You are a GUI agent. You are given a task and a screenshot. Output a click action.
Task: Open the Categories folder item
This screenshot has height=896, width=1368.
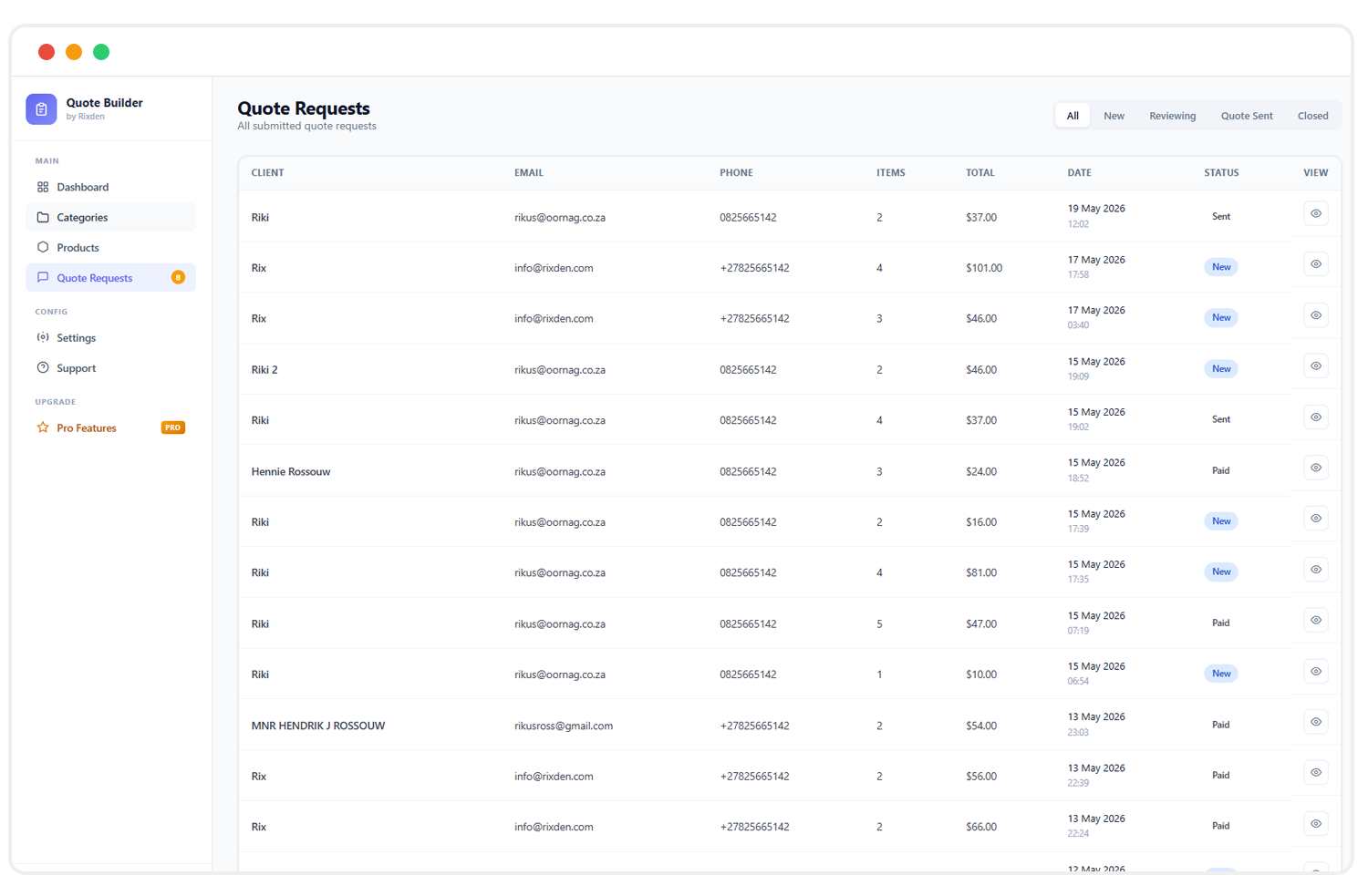click(x=110, y=217)
